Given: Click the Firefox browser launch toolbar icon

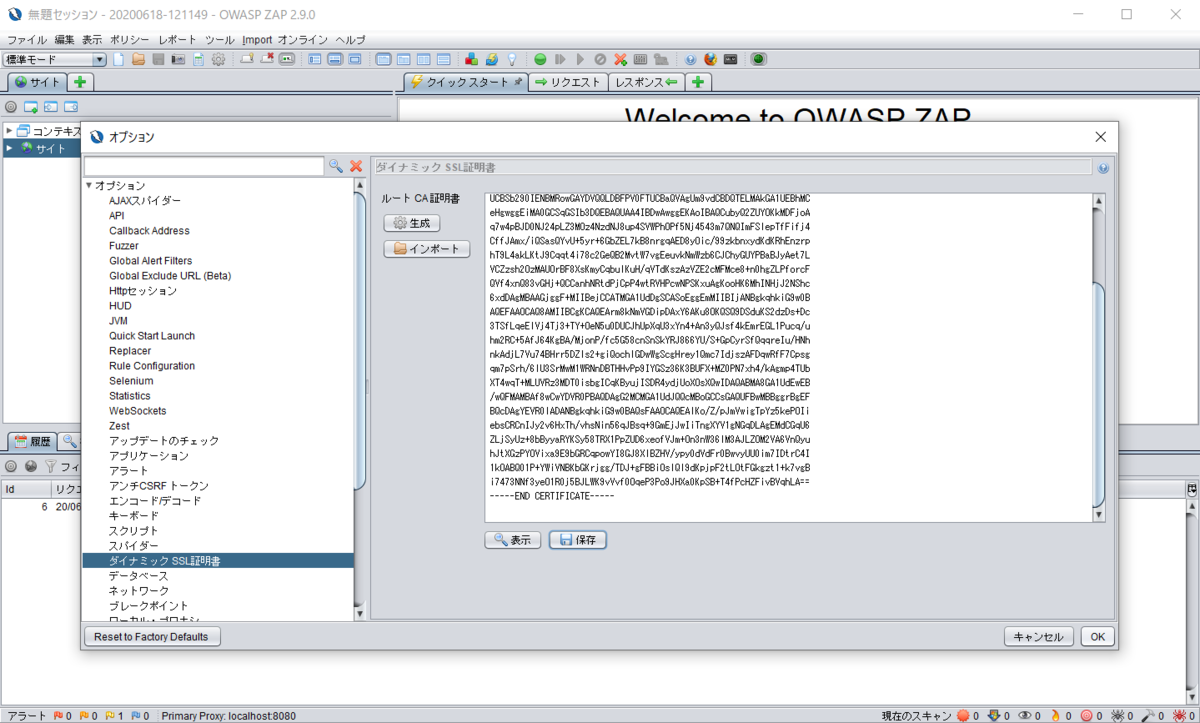Looking at the screenshot, I should 710,60.
